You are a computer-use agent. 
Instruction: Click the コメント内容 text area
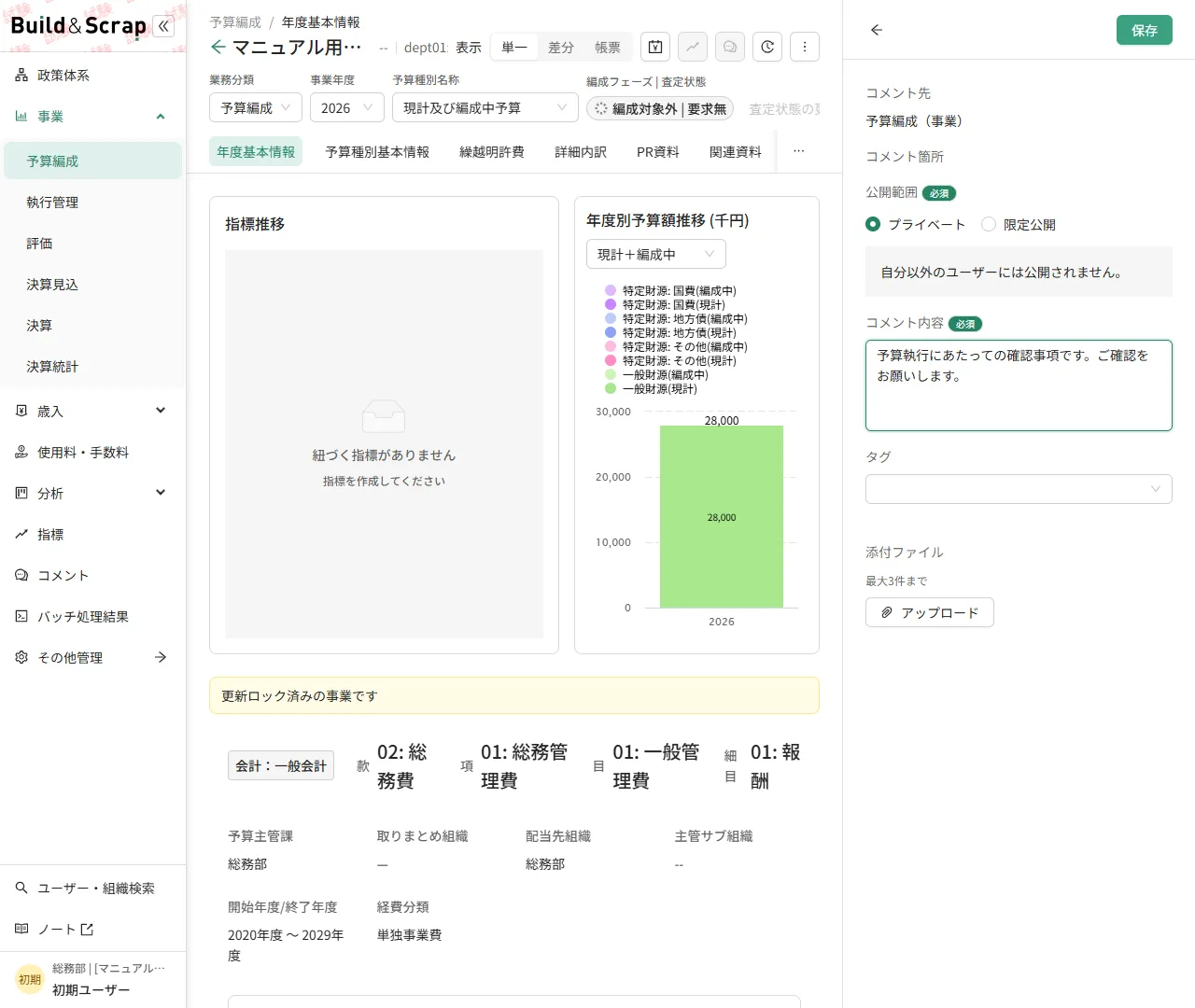point(1019,385)
